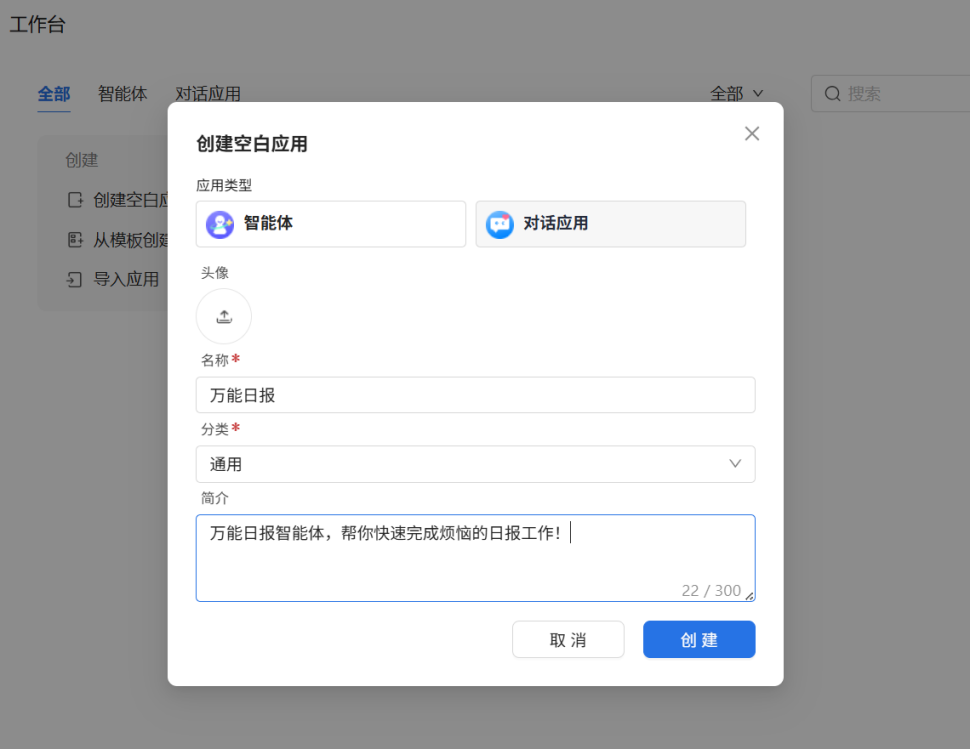
Task: Click the magnifier search icon
Action: pos(833,94)
